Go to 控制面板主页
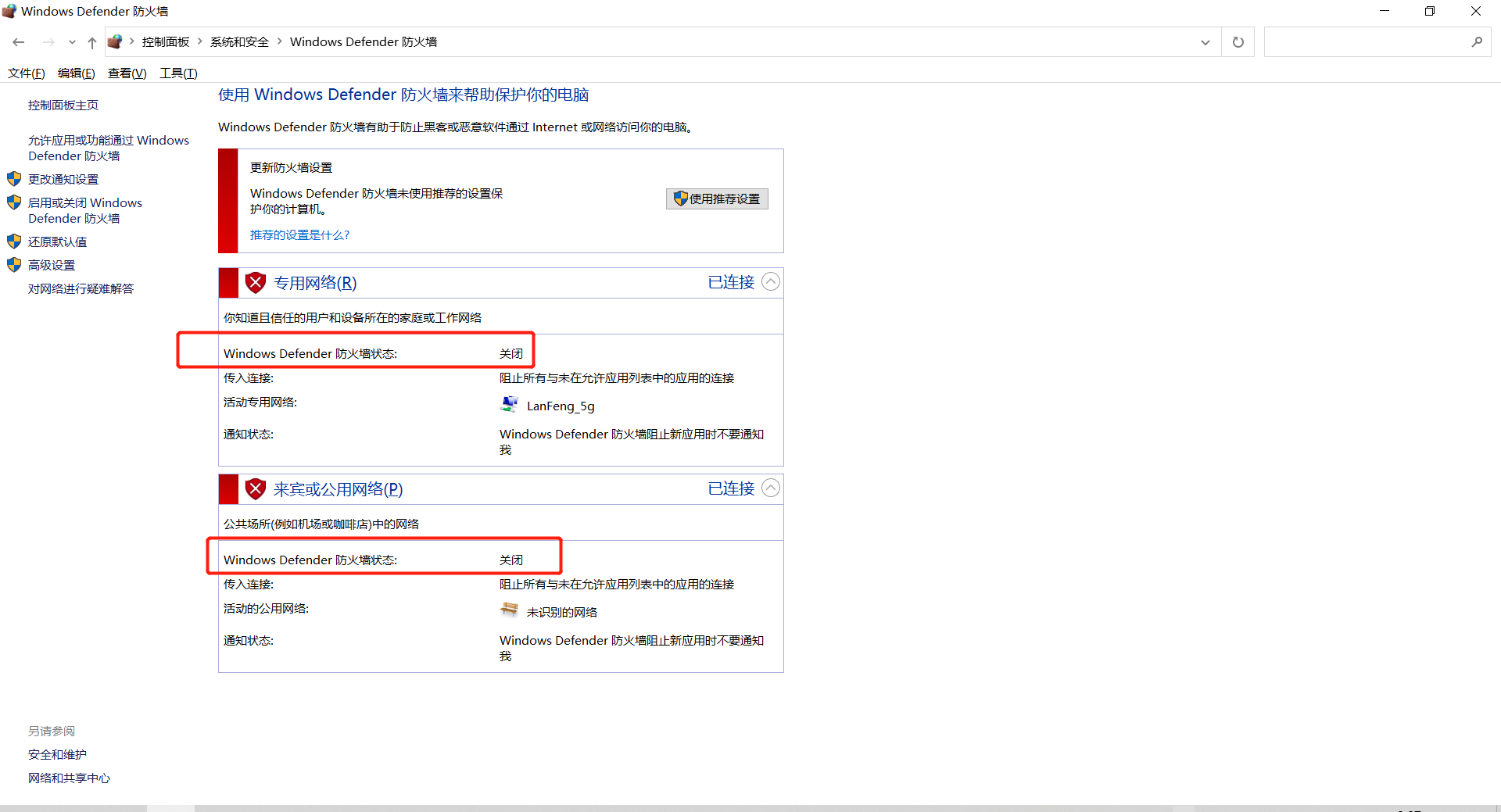 [x=63, y=106]
